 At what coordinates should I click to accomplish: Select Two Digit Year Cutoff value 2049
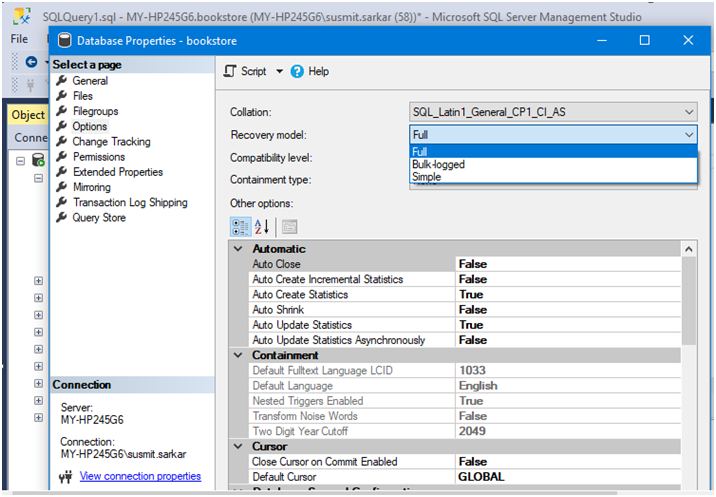tap(568, 431)
